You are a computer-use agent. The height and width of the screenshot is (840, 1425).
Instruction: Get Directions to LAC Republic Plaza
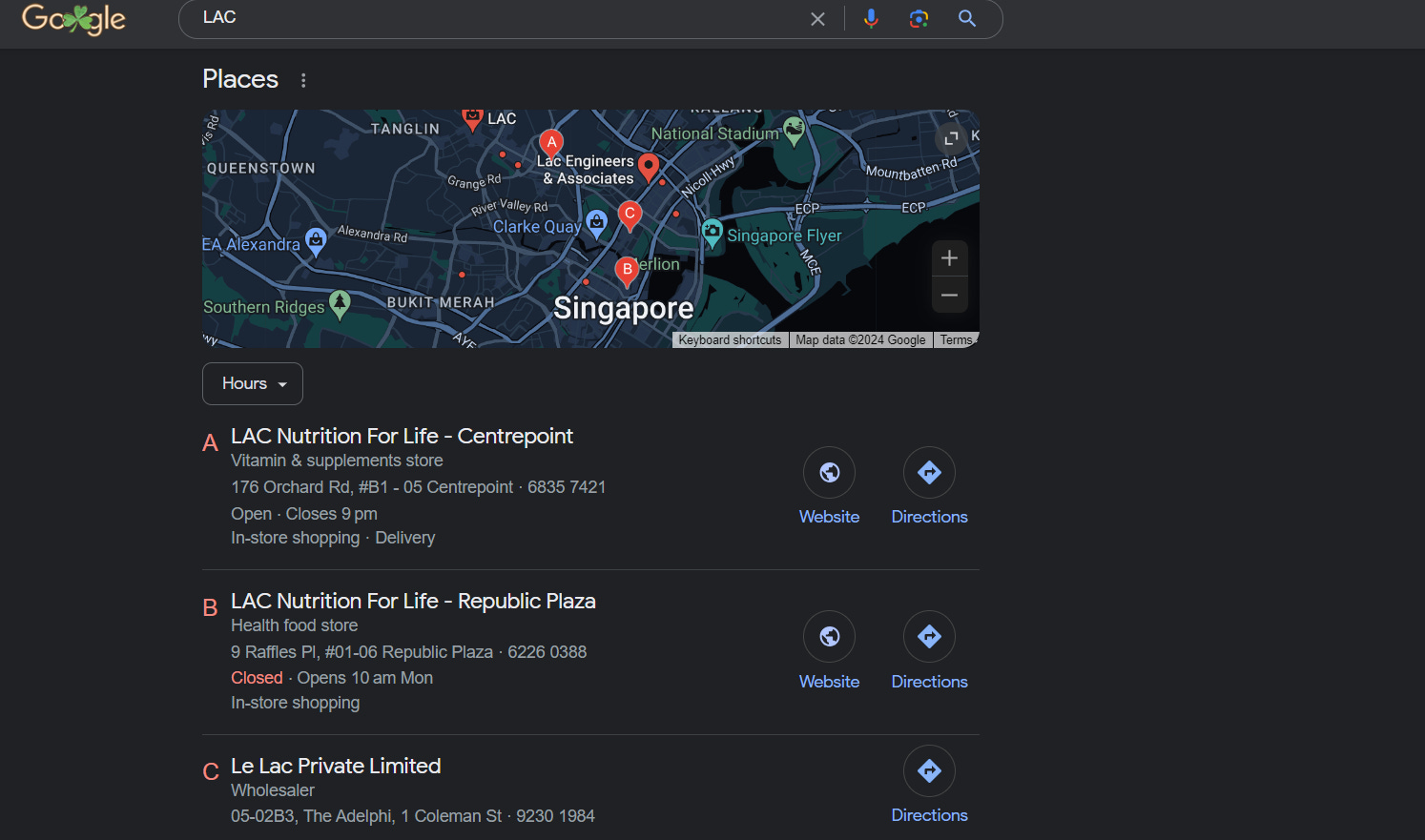tap(930, 652)
